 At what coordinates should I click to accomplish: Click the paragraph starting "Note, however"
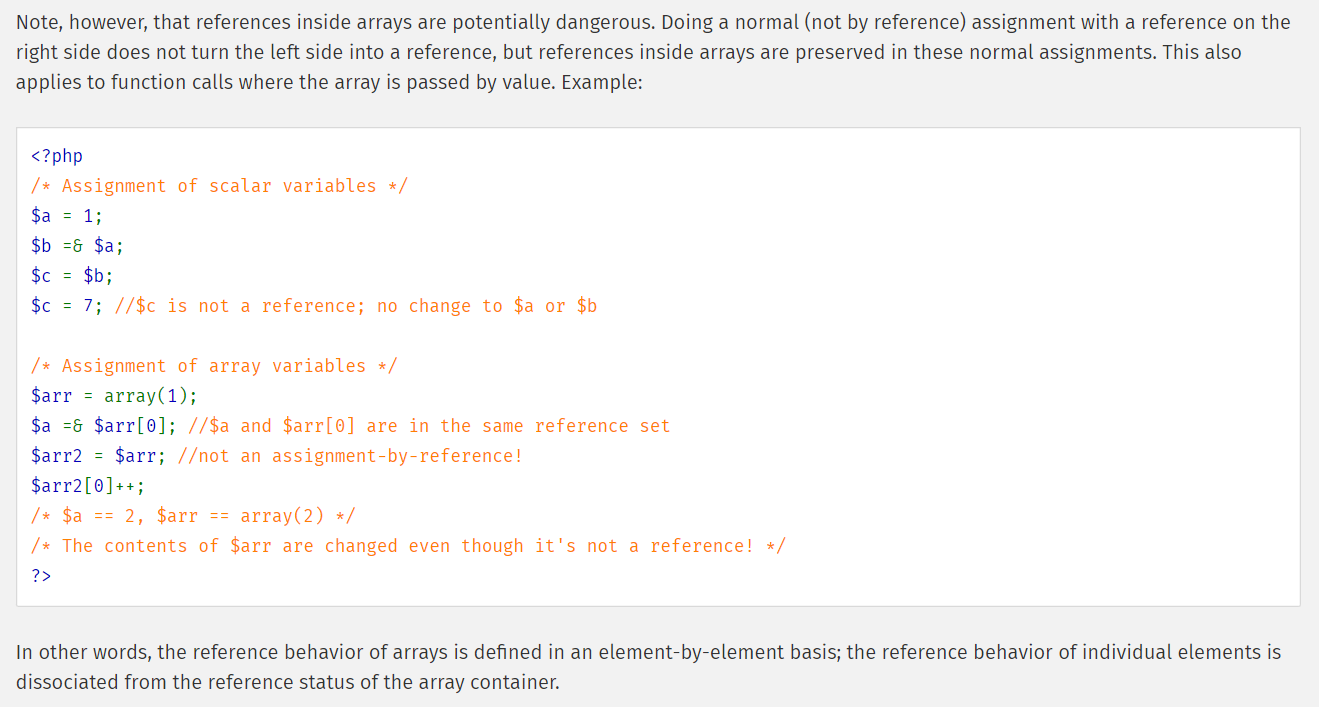coord(653,52)
